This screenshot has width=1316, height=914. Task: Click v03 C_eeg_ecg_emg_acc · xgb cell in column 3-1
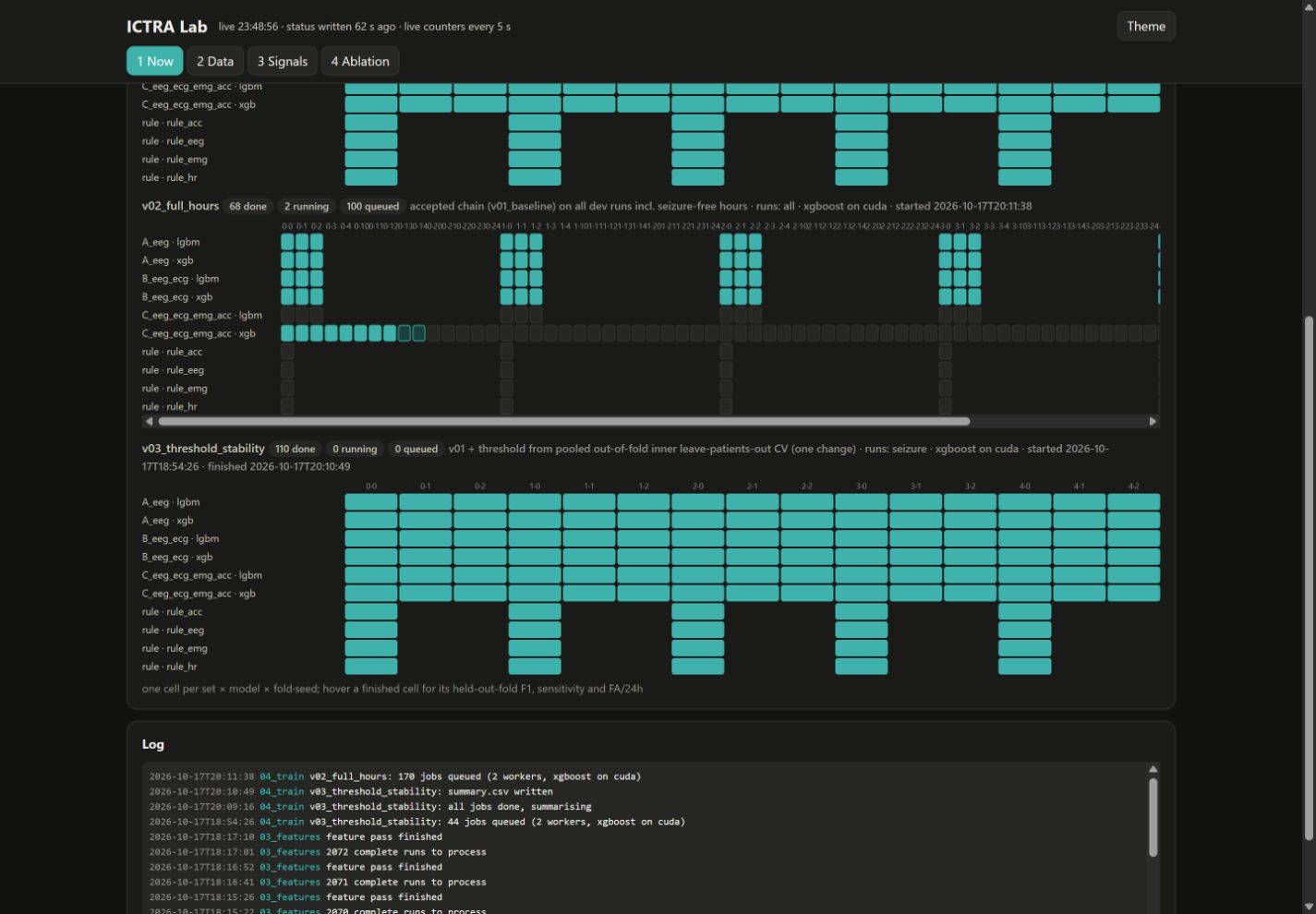[915, 594]
